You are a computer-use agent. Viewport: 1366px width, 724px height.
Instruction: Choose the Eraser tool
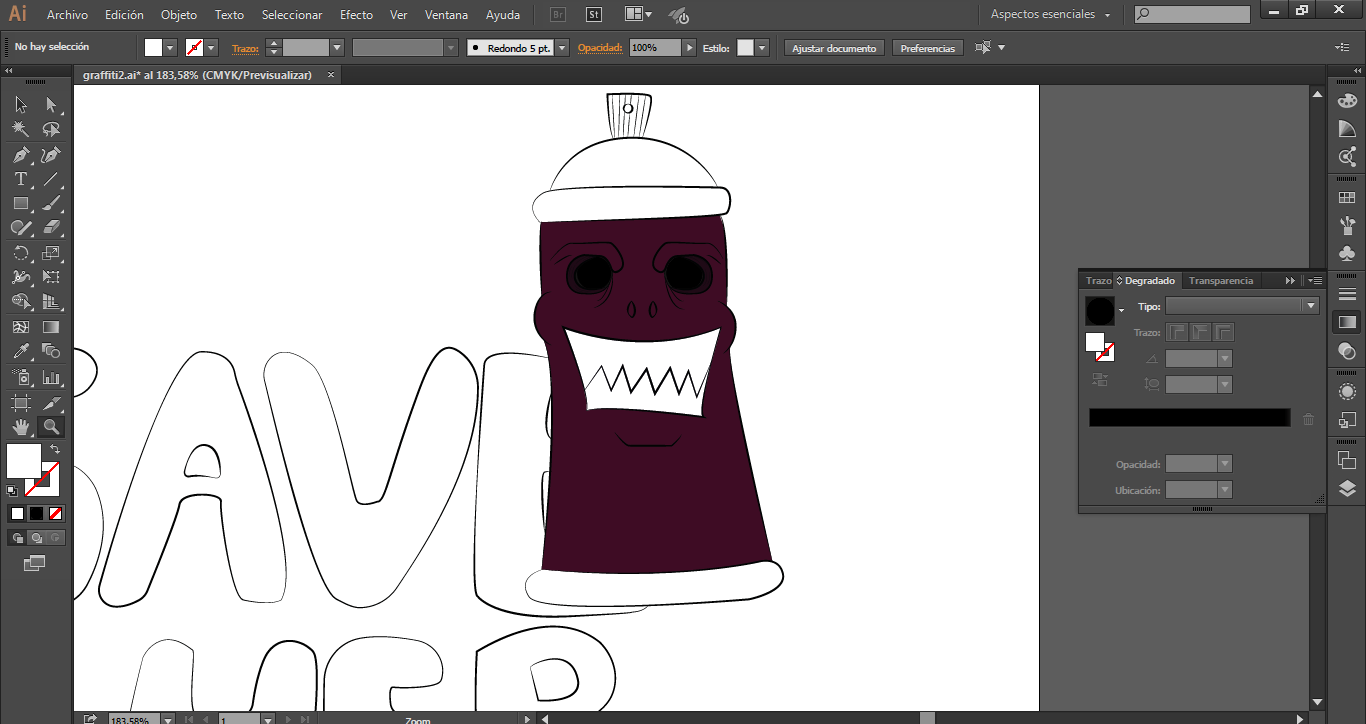point(51,229)
